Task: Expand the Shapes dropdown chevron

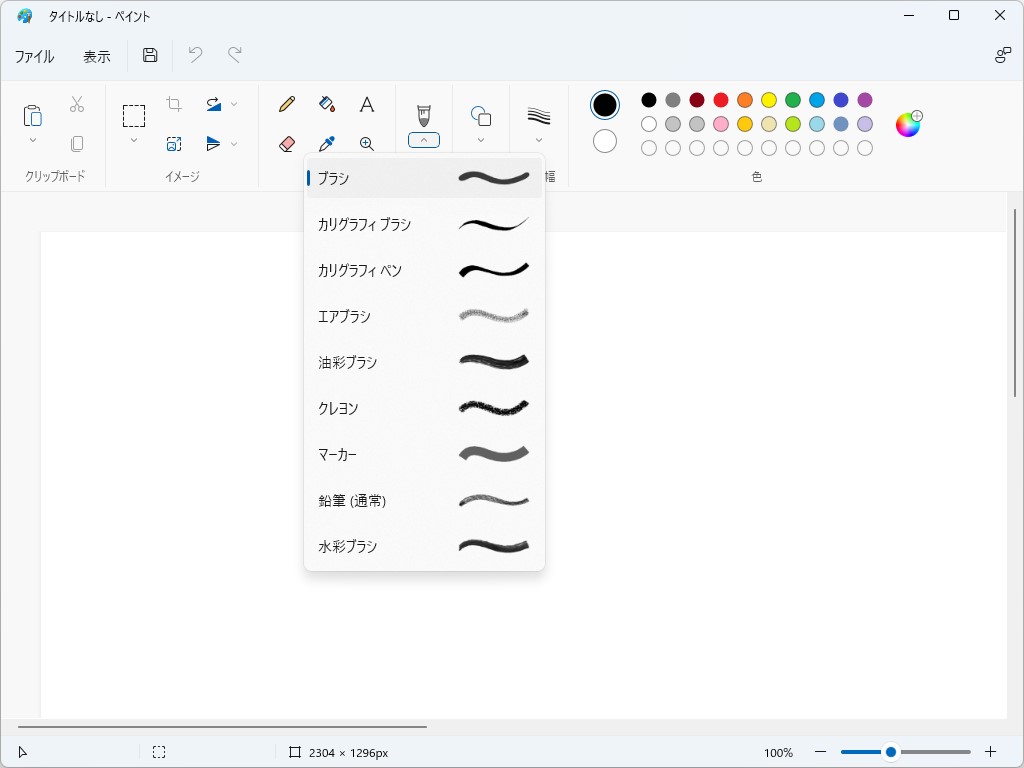Action: pyautogui.click(x=481, y=140)
